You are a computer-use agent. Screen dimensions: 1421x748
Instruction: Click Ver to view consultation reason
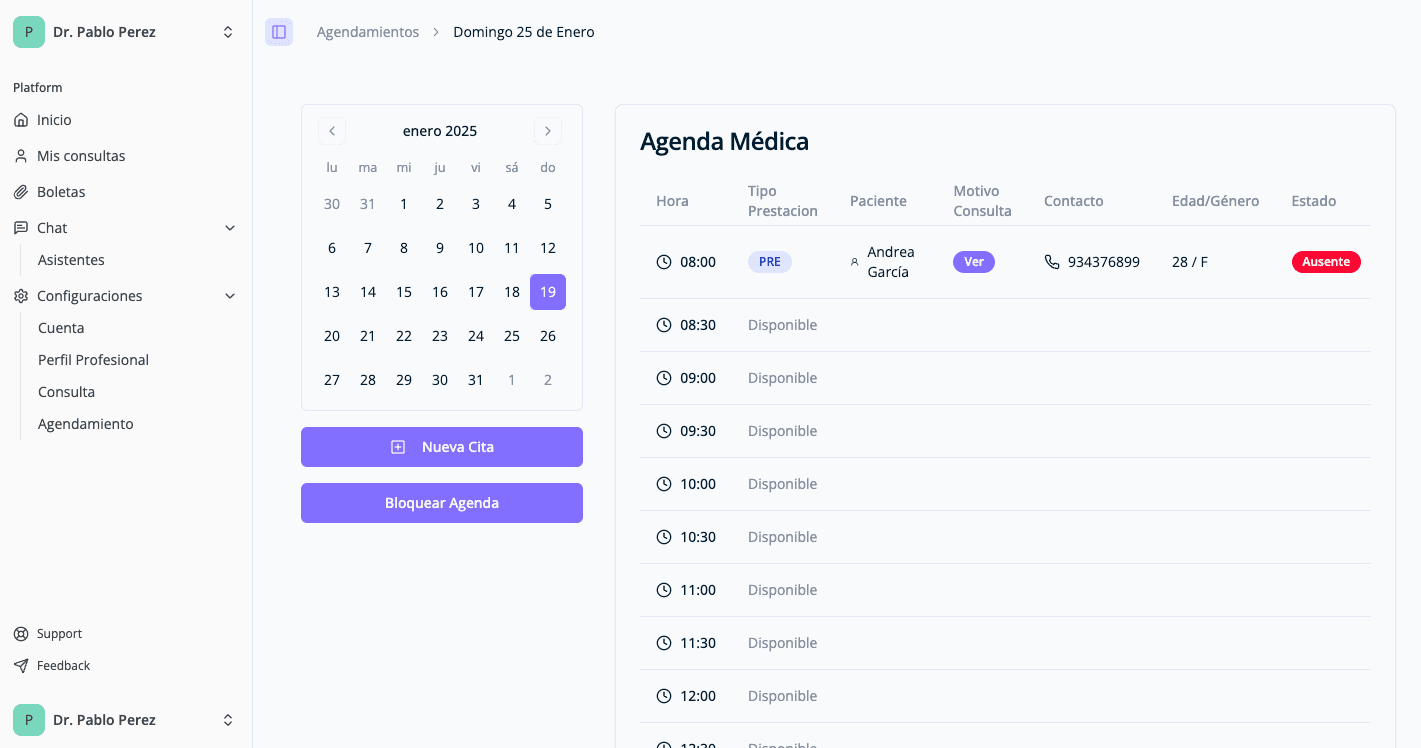(x=974, y=262)
